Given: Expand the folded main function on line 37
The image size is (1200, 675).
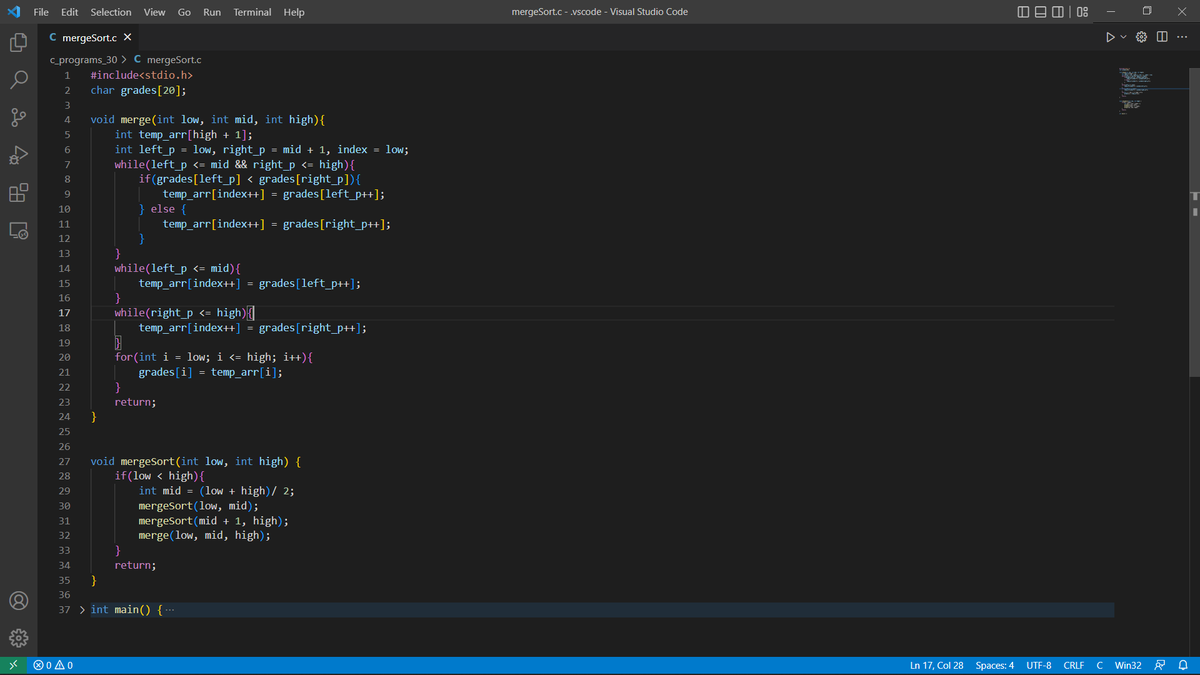Looking at the screenshot, I should 81,609.
